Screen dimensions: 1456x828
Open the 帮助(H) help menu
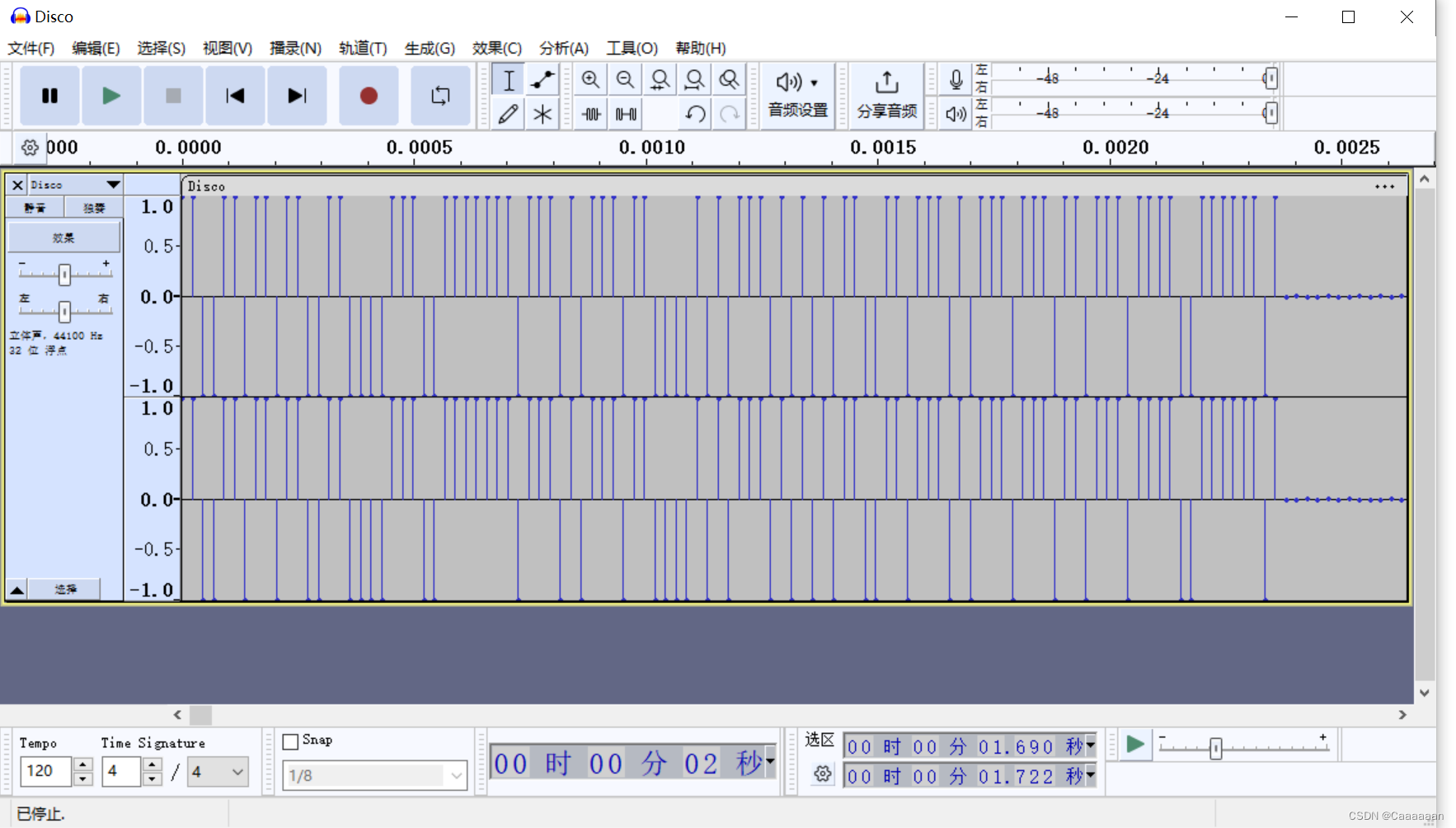(700, 48)
